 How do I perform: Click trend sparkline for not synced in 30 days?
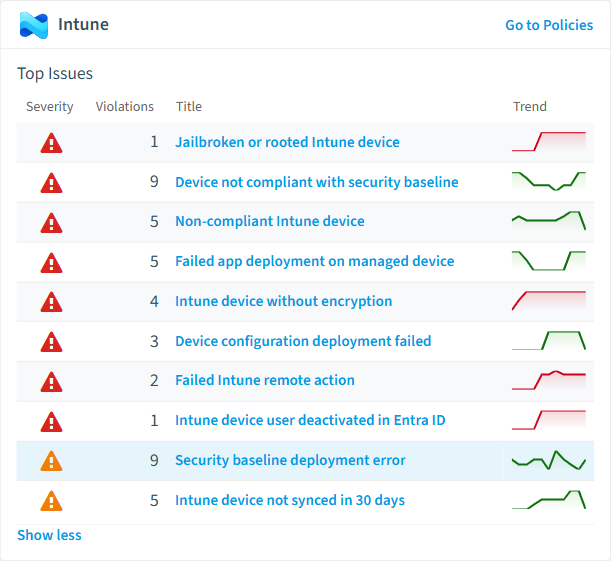(x=549, y=500)
